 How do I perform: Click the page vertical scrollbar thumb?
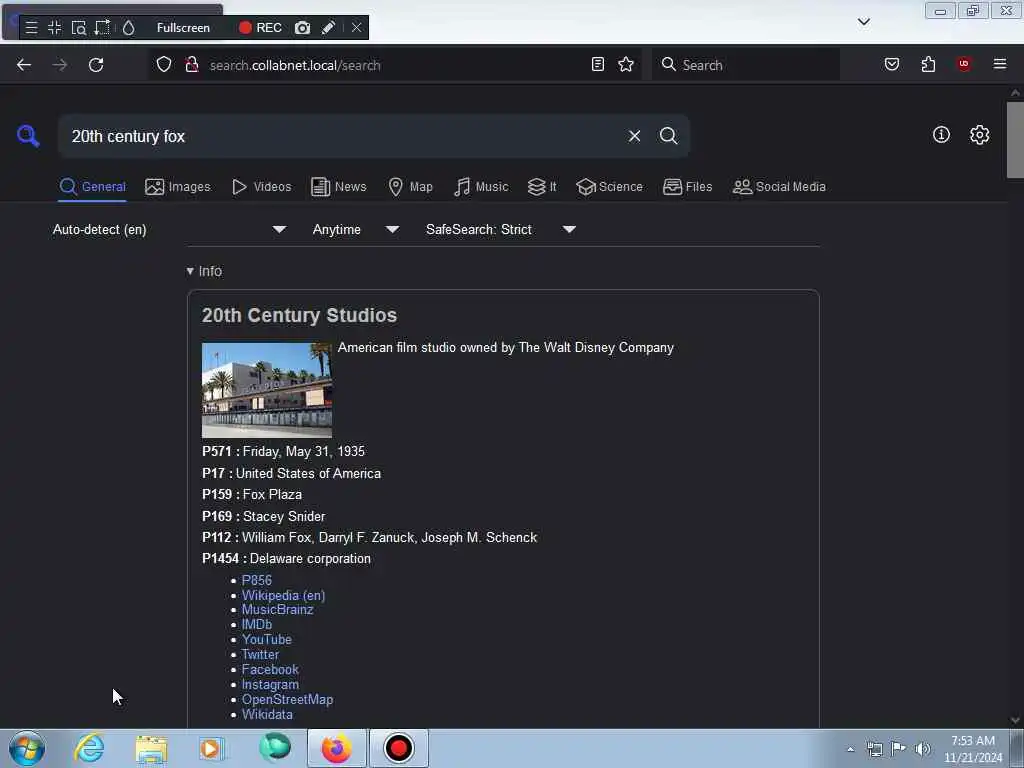tap(1015, 140)
